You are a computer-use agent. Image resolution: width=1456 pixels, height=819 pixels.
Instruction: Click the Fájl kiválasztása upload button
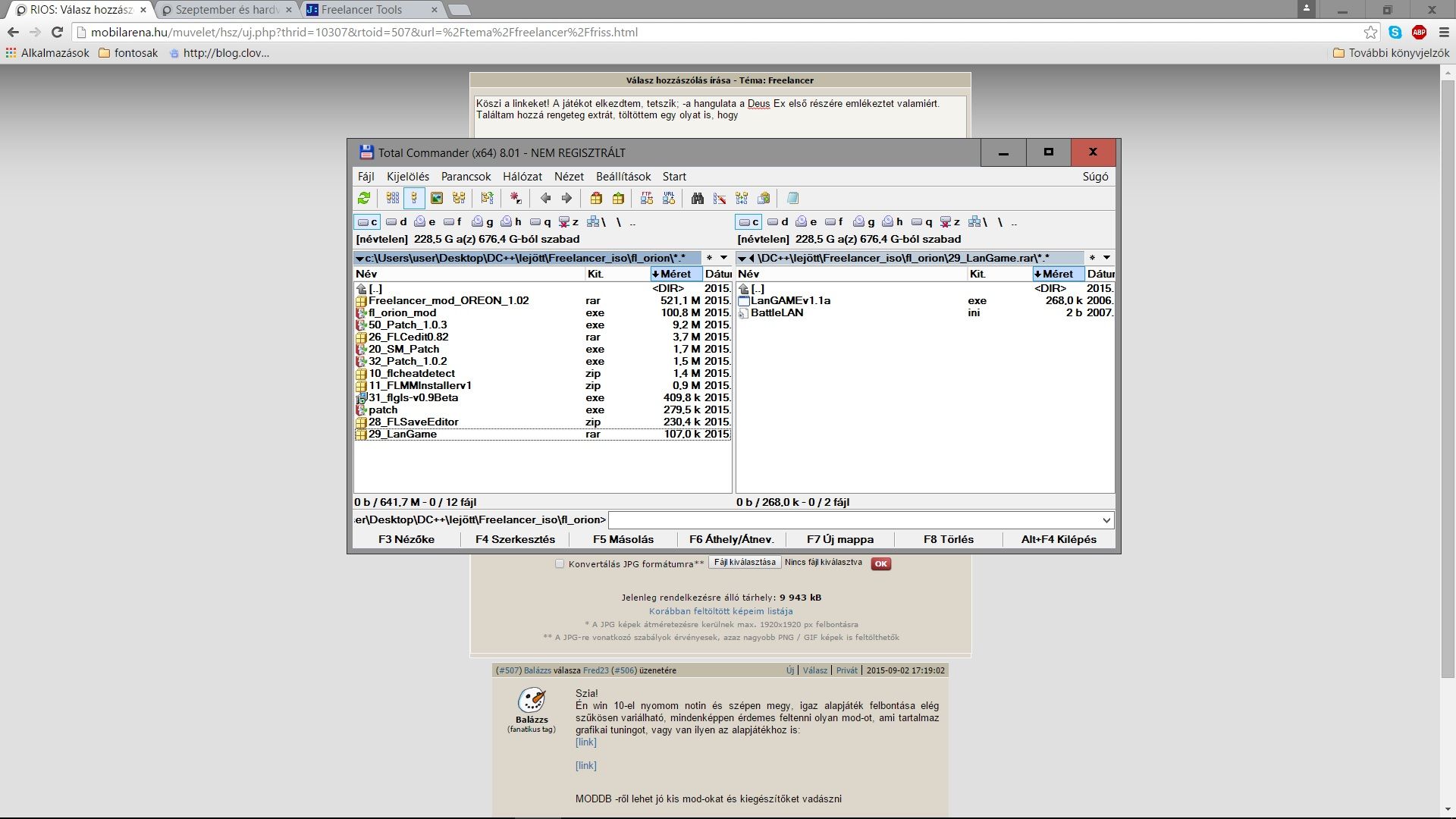click(x=745, y=563)
